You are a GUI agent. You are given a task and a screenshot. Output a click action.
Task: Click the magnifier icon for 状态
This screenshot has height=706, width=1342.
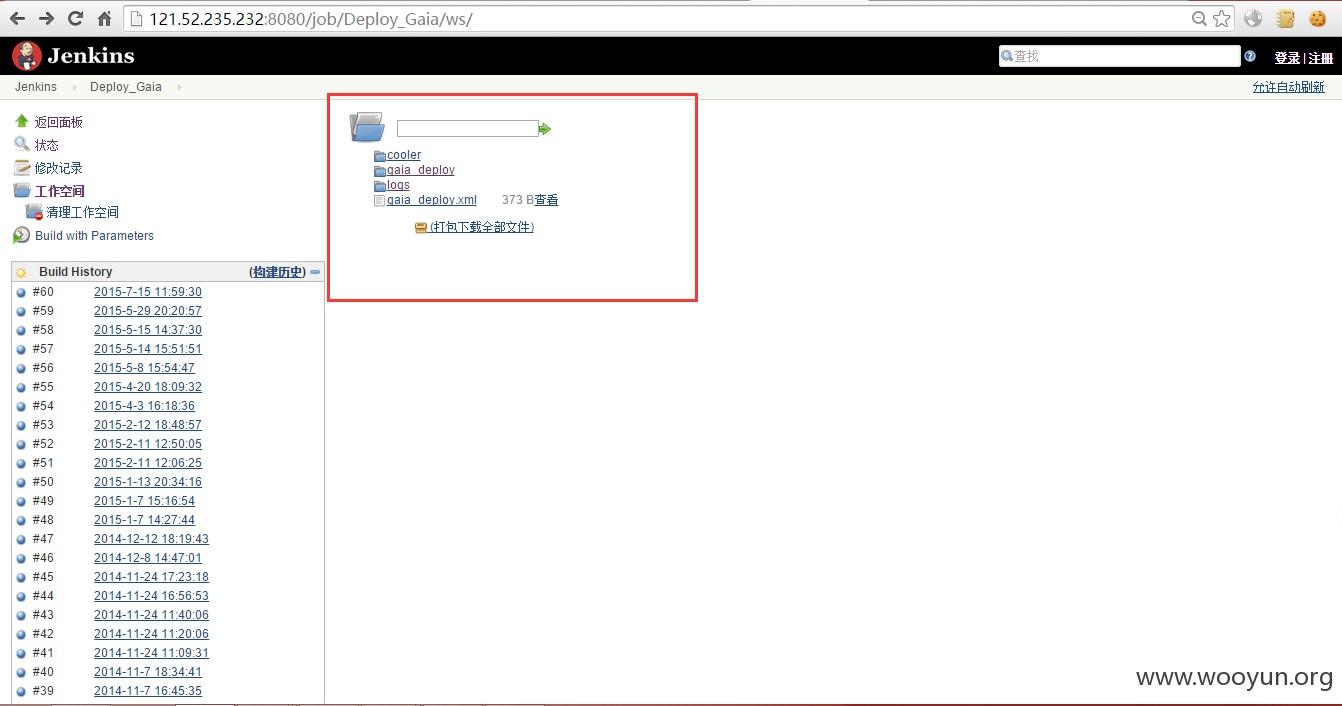[x=21, y=144]
